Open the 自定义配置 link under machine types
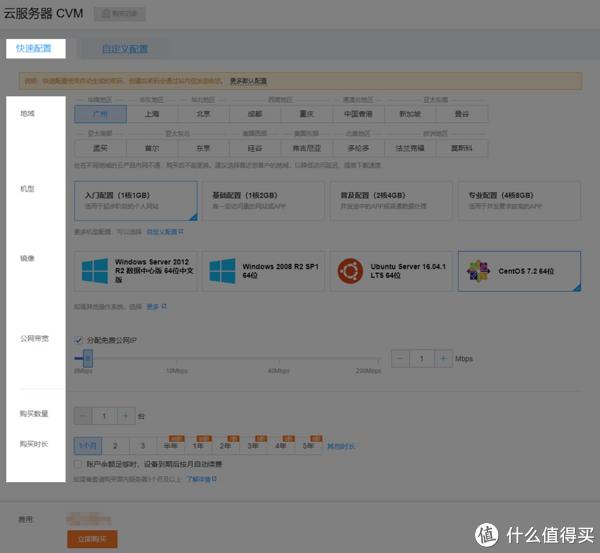Screen dimensions: 600x553 [x=165, y=232]
